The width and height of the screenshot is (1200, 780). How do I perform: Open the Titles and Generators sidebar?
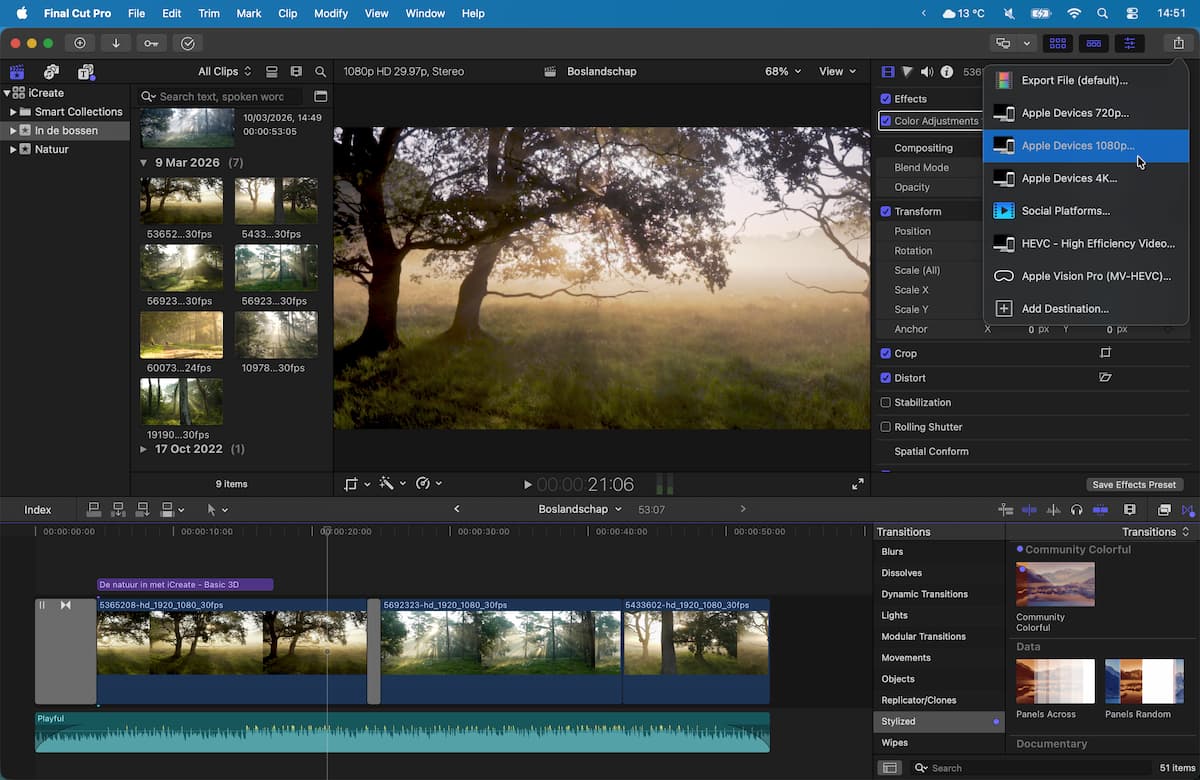pyautogui.click(x=85, y=72)
